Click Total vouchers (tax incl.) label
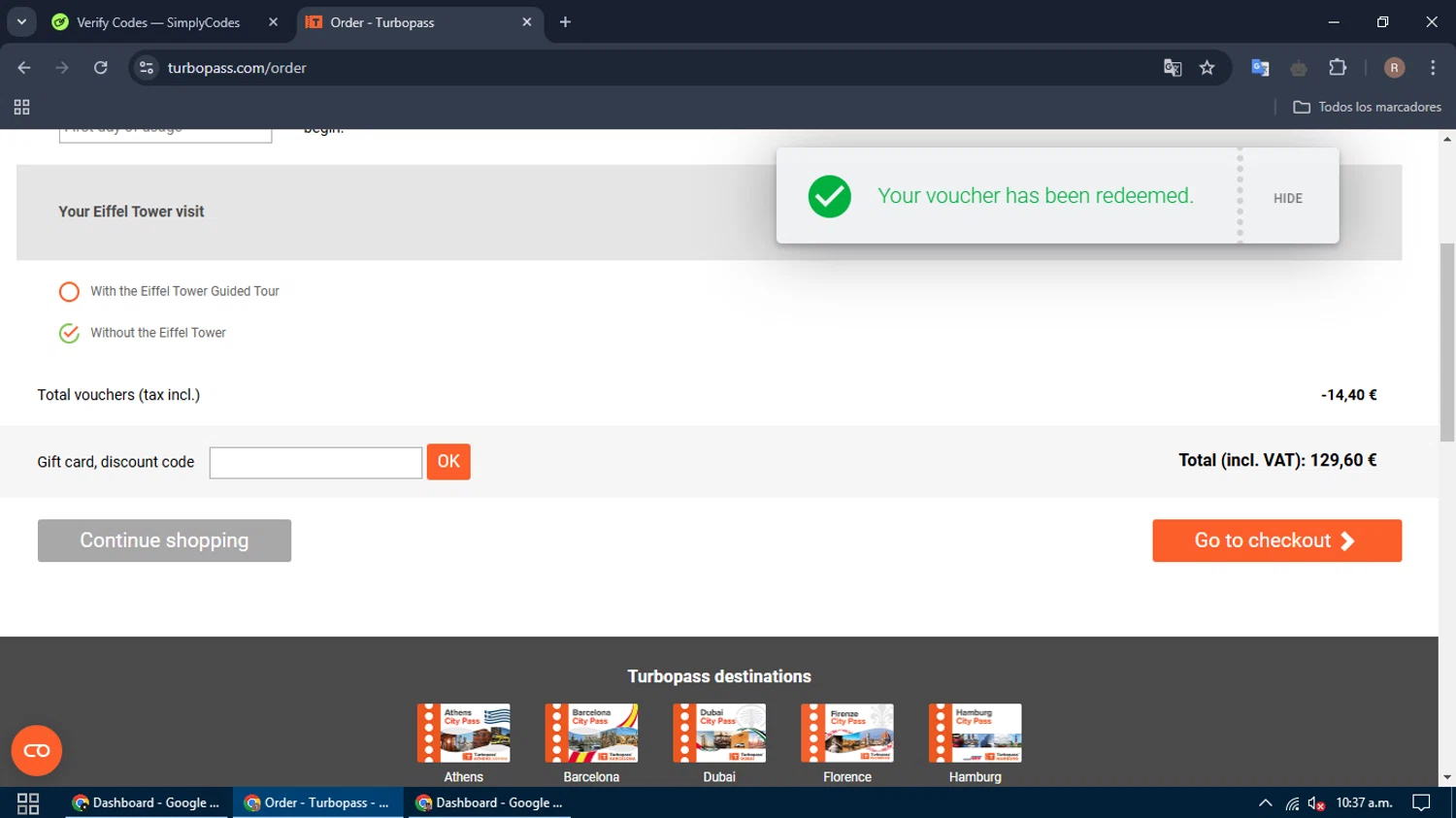Screen dimensions: 1456x818 coord(118,395)
